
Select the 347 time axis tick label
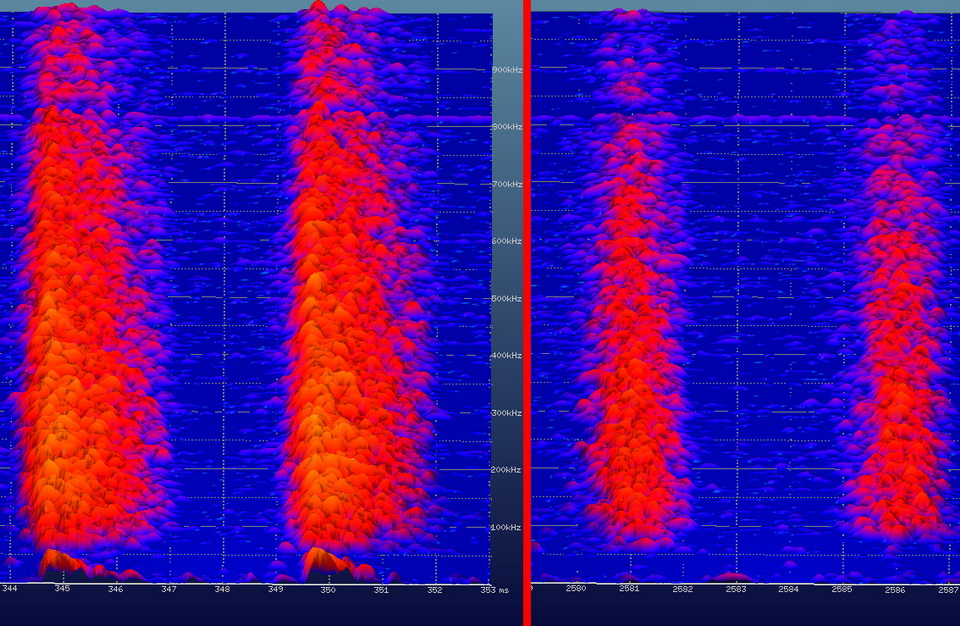[168, 589]
